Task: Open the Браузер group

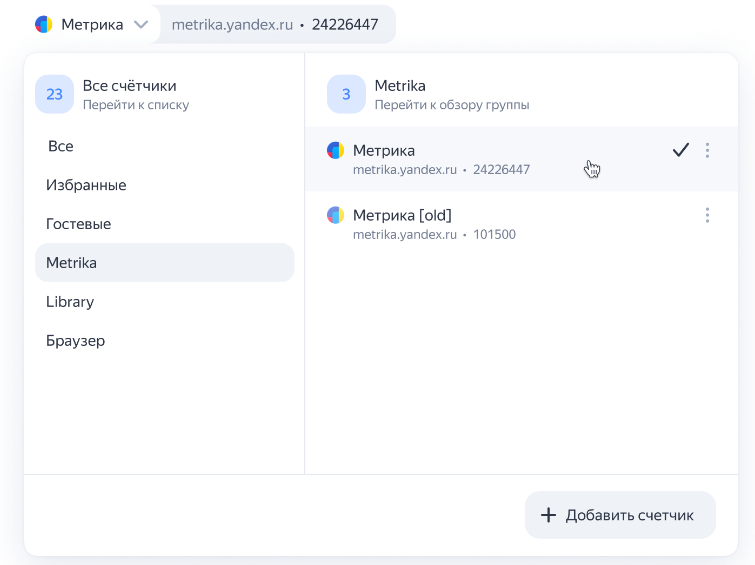Action: (x=75, y=341)
